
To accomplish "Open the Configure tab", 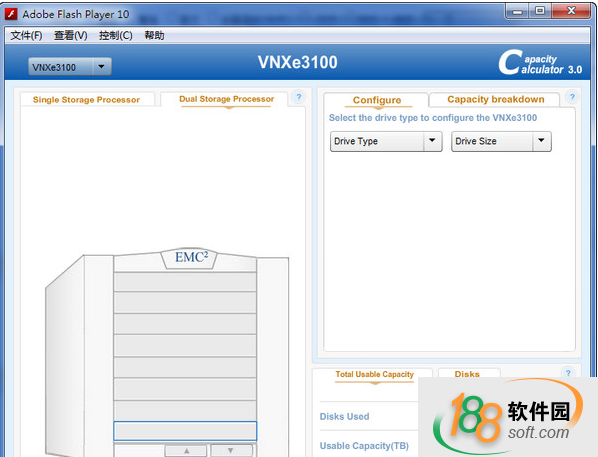I will (x=377, y=100).
